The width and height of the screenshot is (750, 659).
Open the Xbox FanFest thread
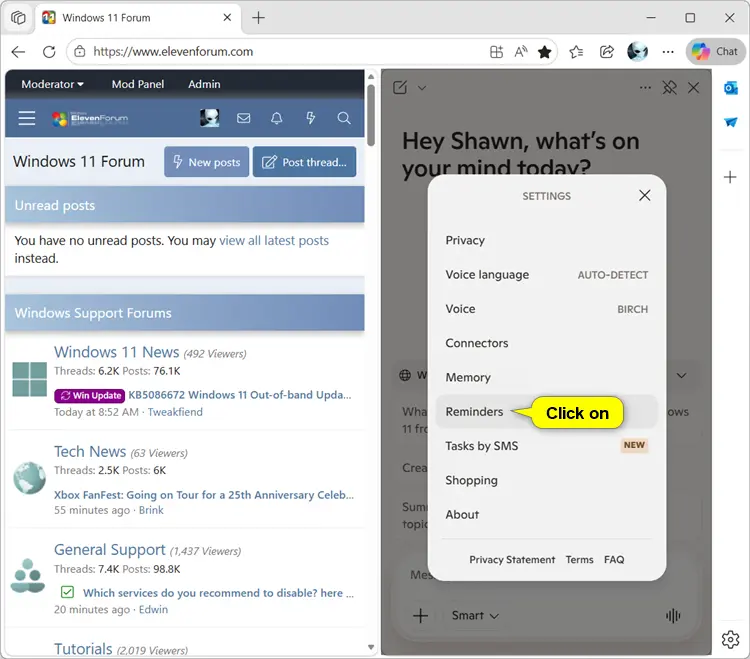(204, 495)
